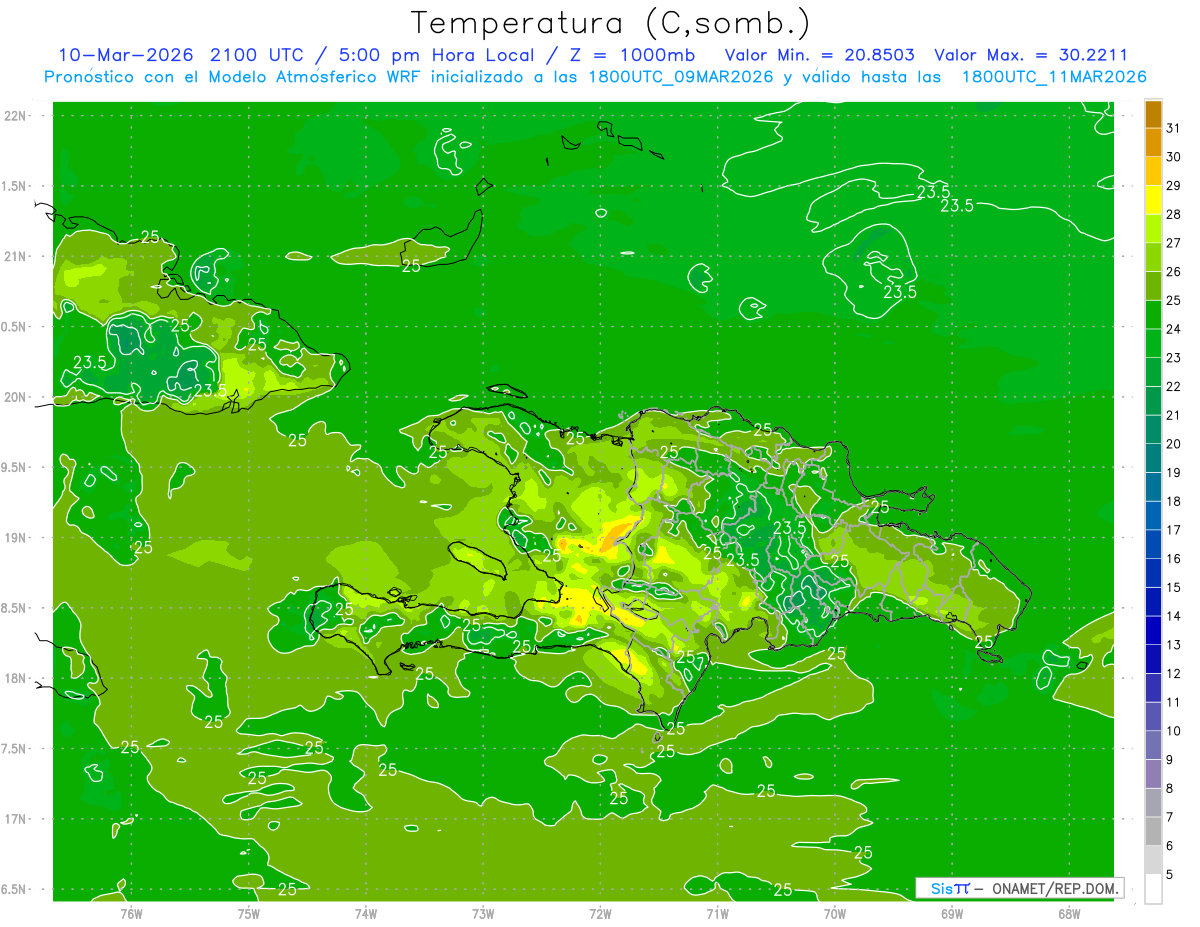Pick the colorbar swatch between 29 and 30

[x=1153, y=171]
